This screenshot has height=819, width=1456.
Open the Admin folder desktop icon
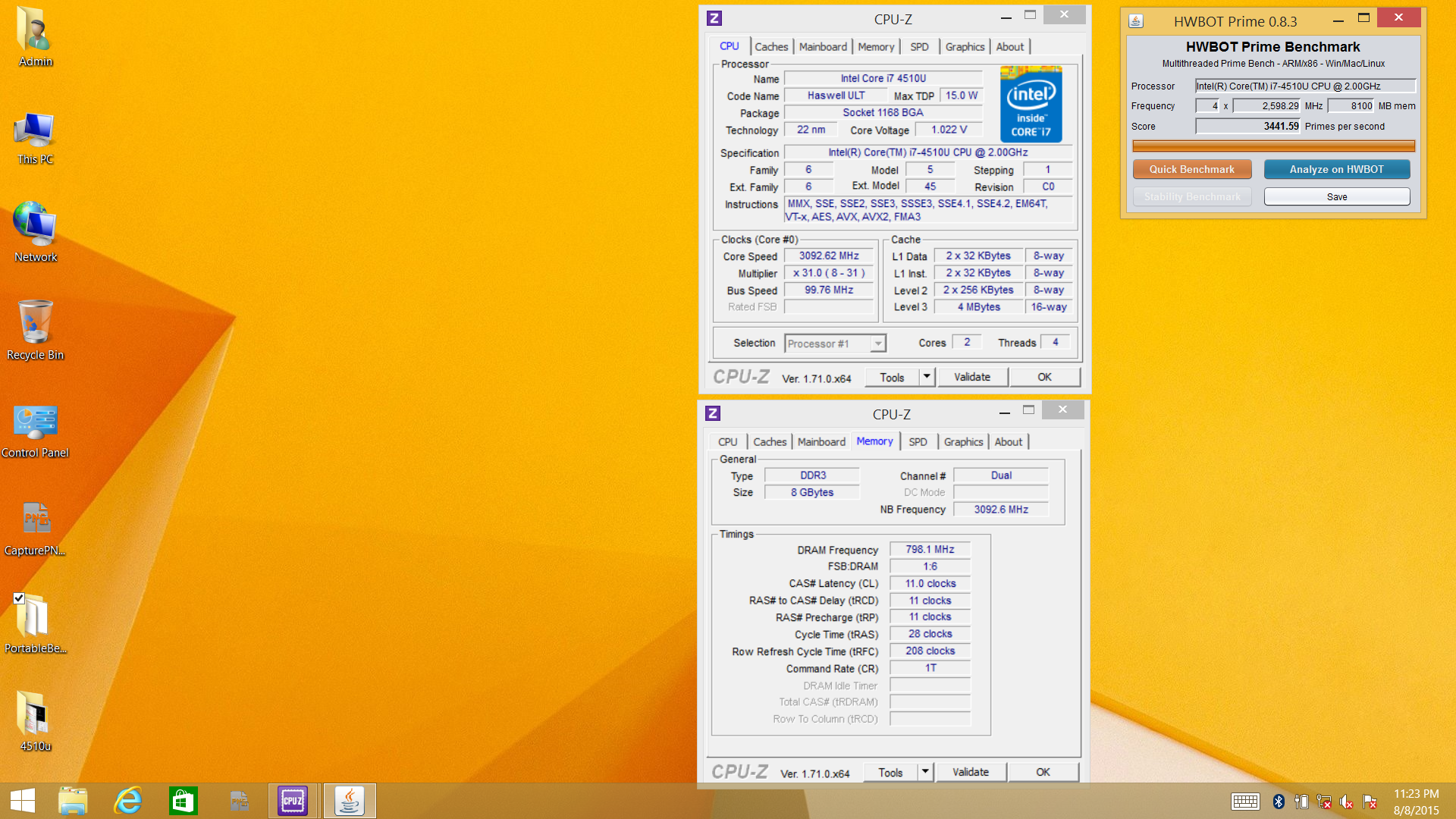35,36
